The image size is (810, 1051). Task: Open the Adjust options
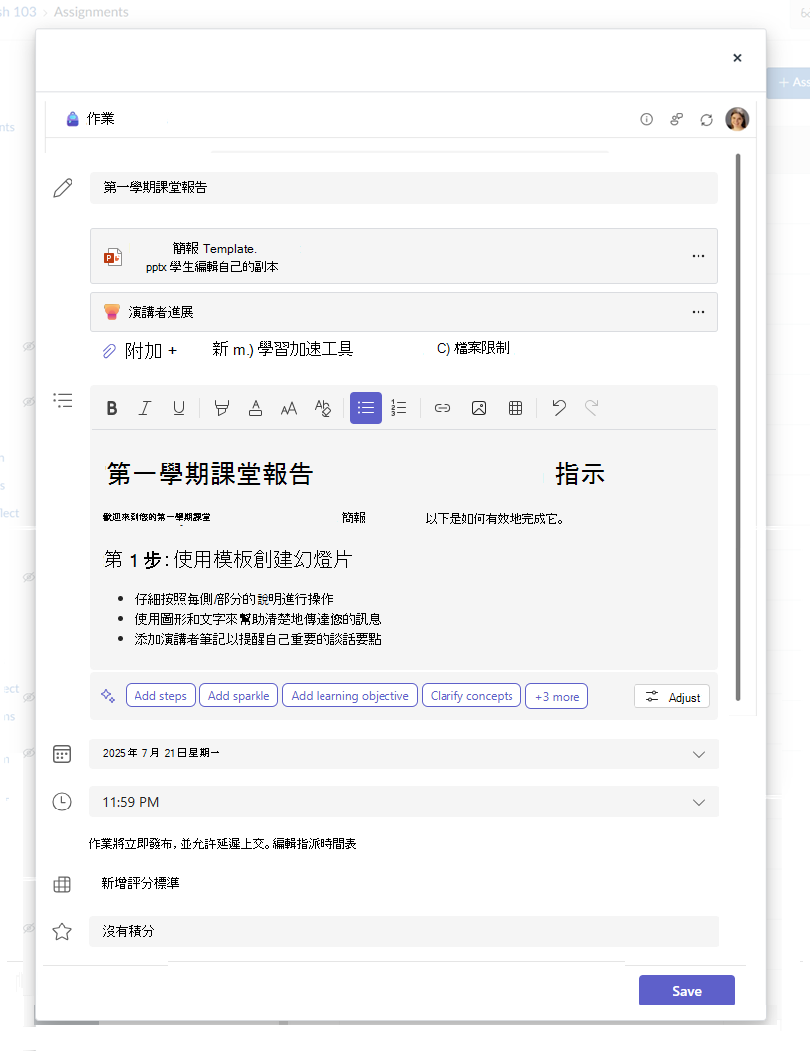click(672, 697)
